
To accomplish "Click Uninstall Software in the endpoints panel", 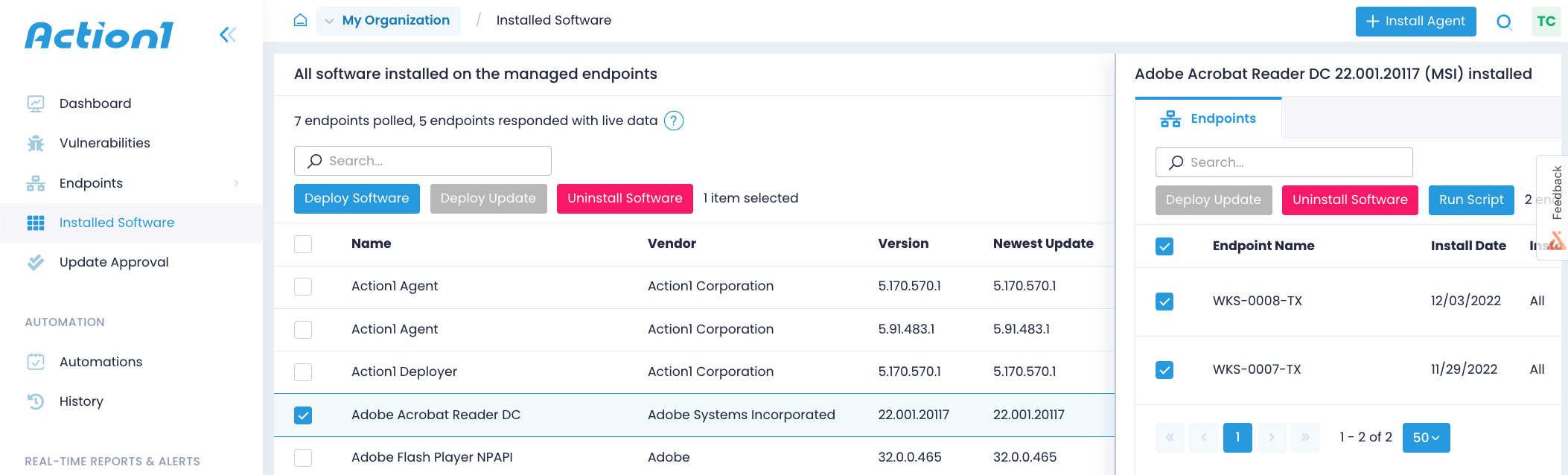I will [x=1350, y=200].
